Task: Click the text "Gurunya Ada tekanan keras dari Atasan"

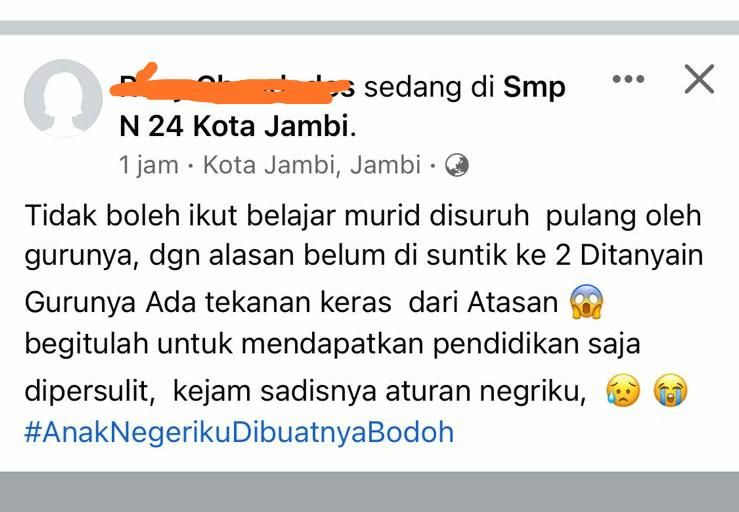Action: point(291,302)
